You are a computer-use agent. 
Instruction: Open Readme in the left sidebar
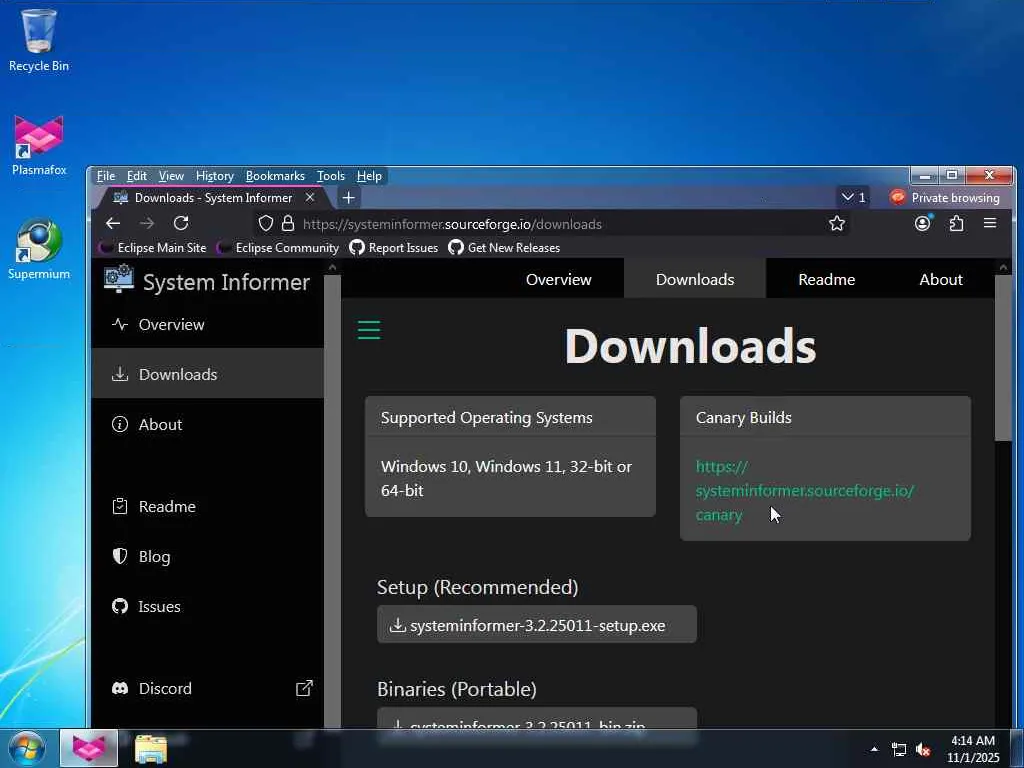[x=208, y=506]
